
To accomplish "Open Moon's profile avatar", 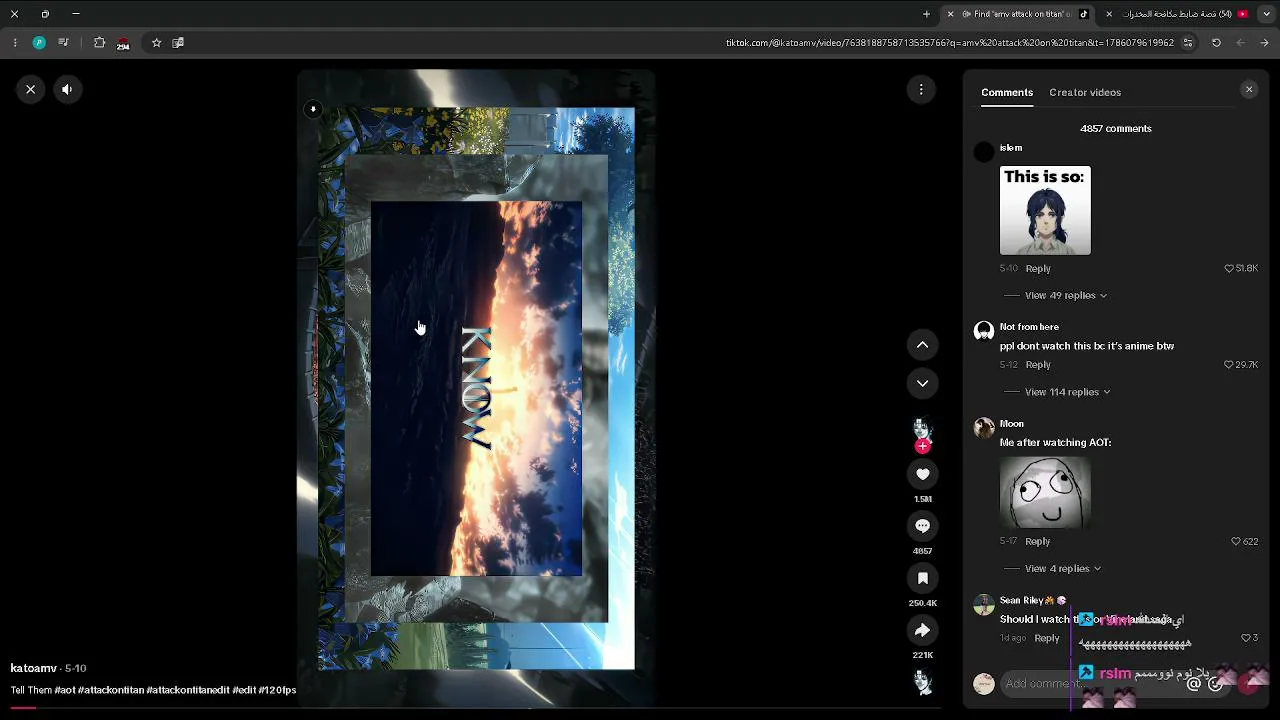I will (x=984, y=427).
